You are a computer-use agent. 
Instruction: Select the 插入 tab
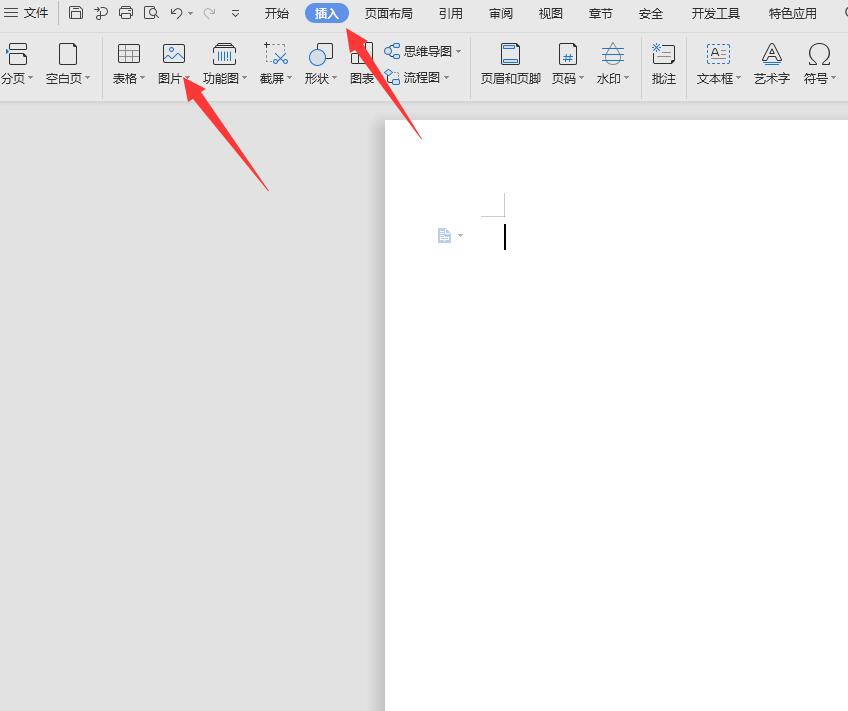click(x=327, y=13)
